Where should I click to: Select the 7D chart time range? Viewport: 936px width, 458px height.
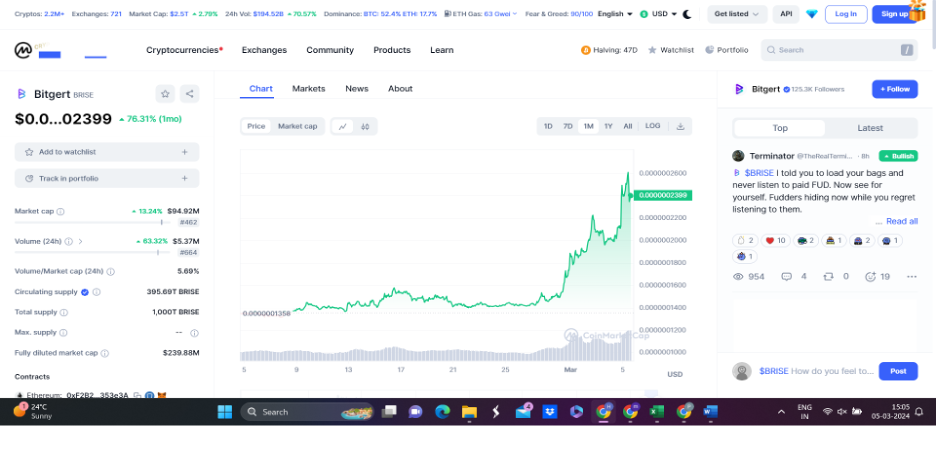click(568, 126)
